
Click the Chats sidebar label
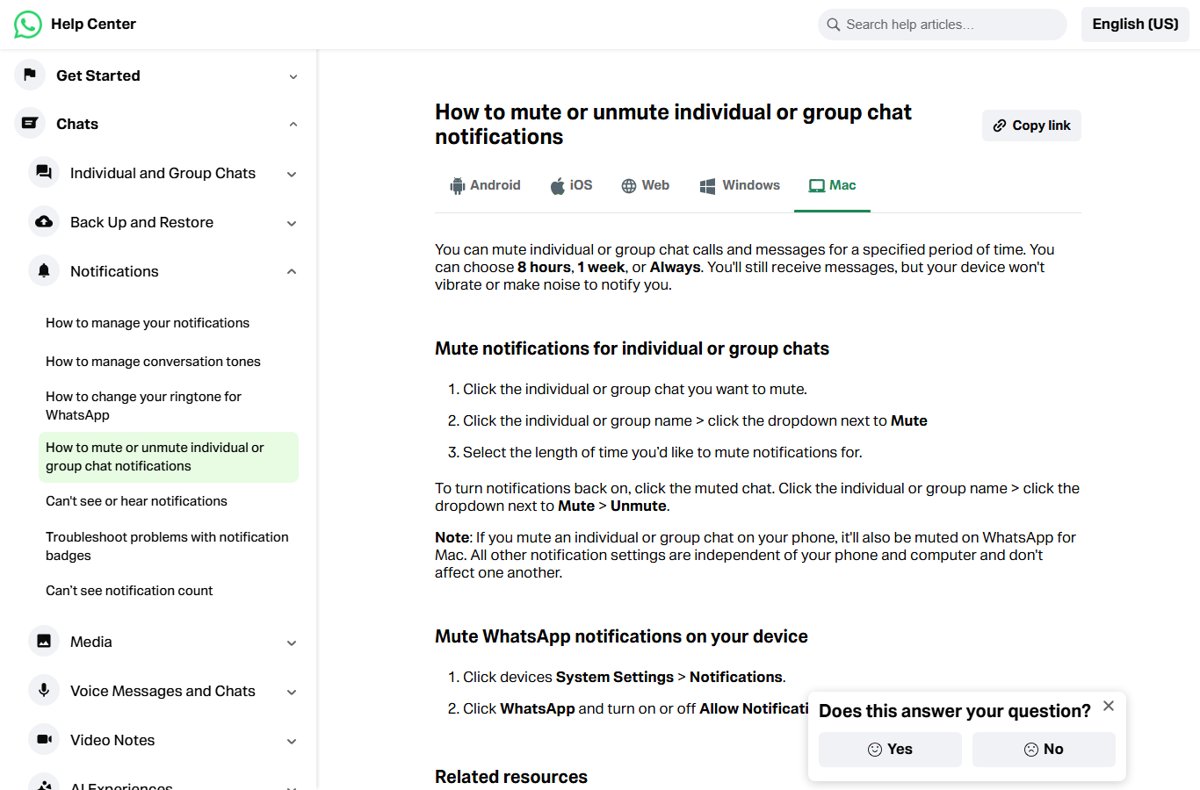click(77, 124)
